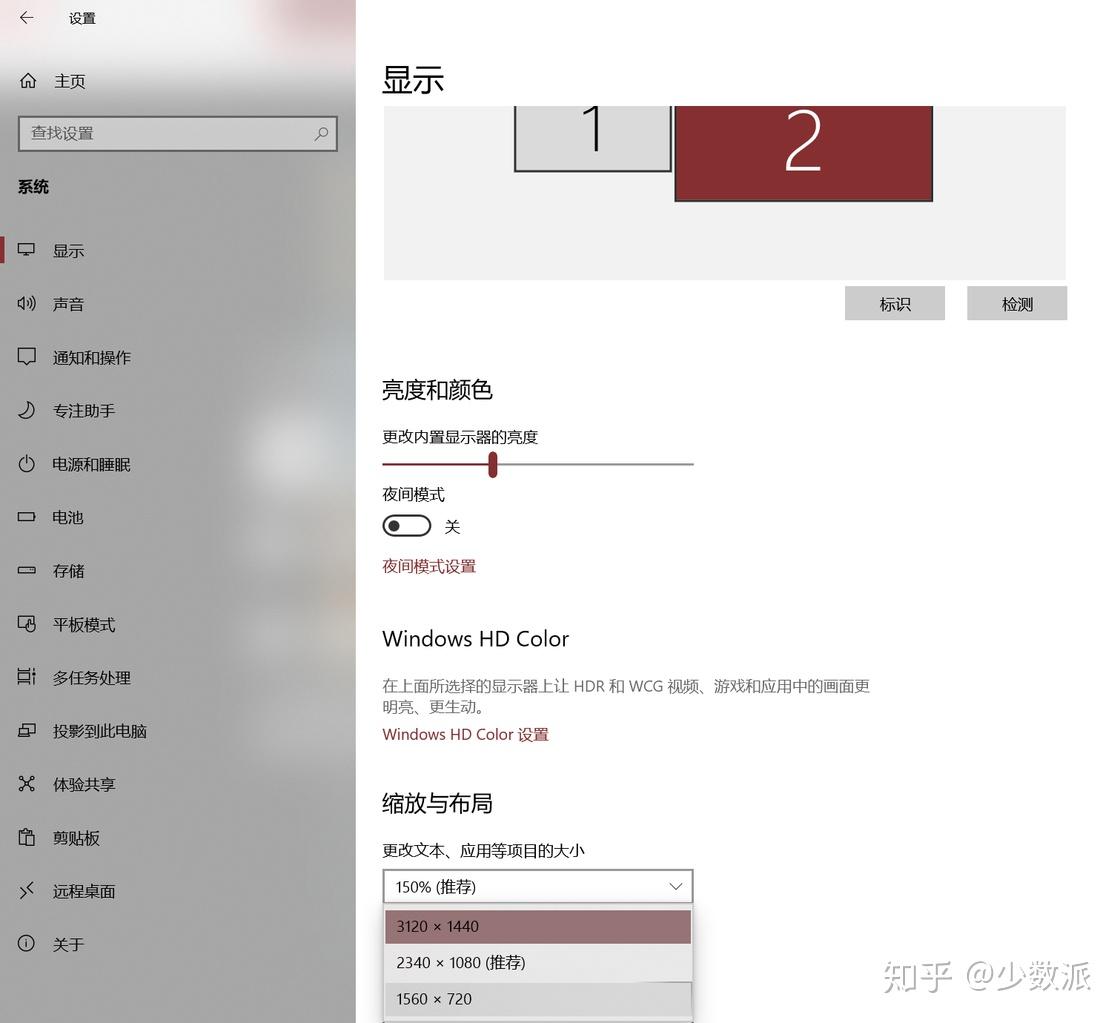Viewport: 1120px width, 1023px height.
Task: Click the 标识 button
Action: pos(895,304)
